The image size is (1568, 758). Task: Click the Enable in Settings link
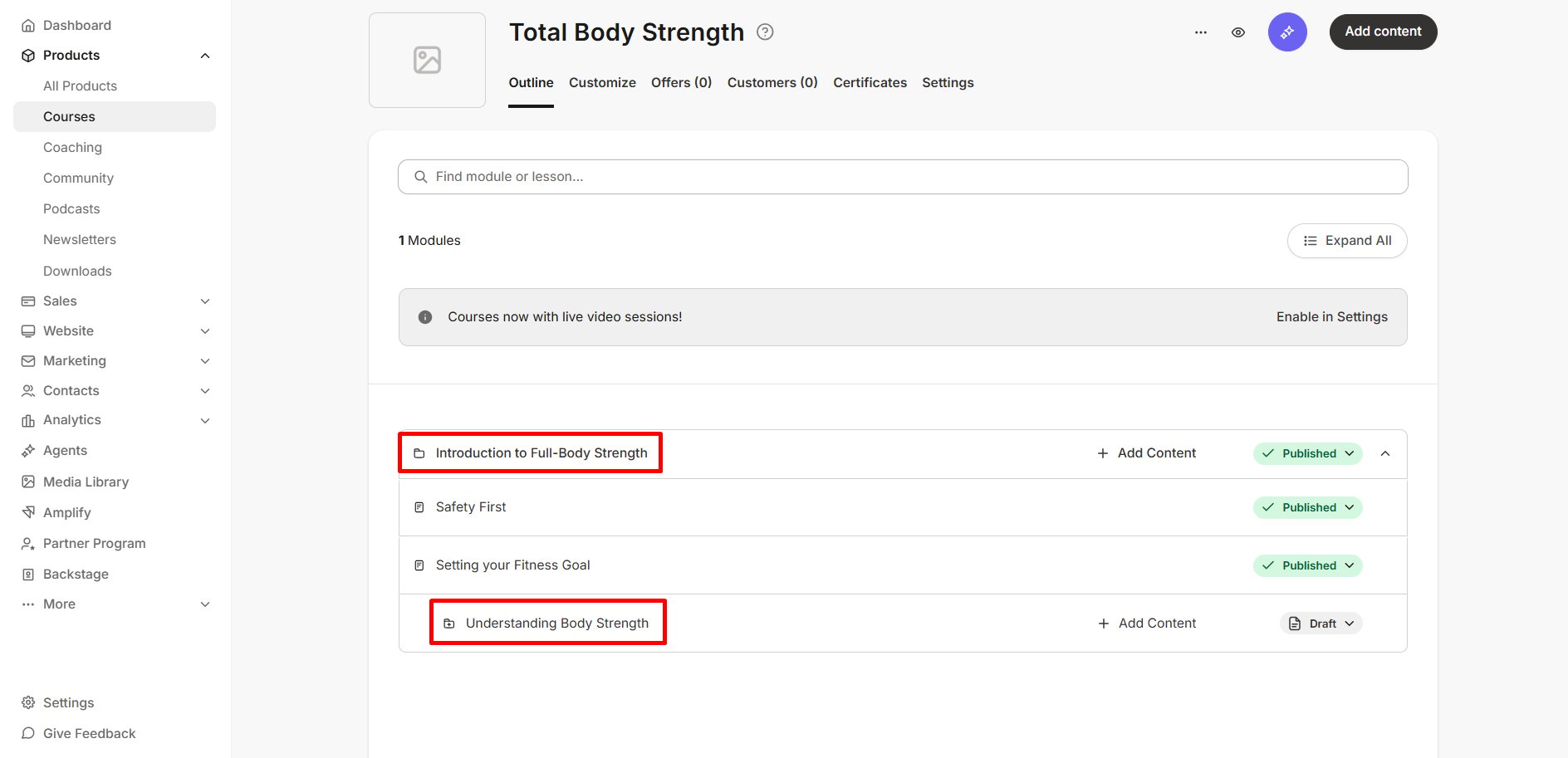1331,317
